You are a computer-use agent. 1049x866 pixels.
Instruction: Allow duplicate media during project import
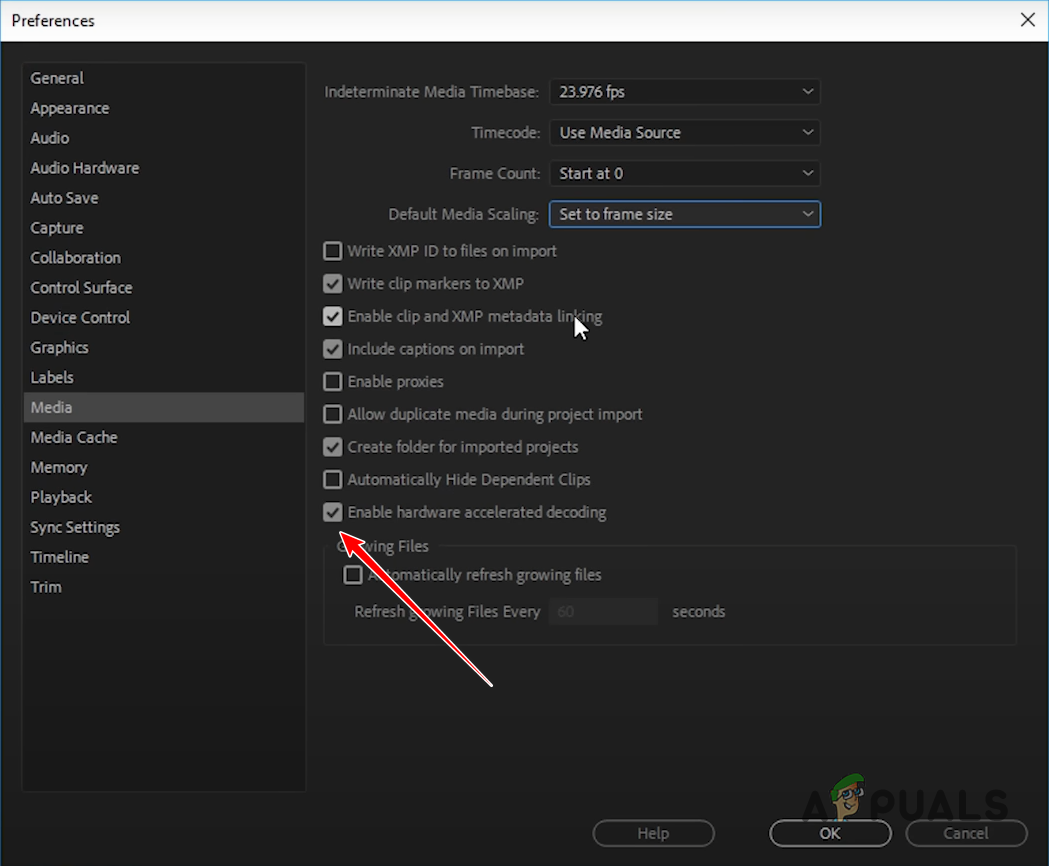tap(332, 414)
